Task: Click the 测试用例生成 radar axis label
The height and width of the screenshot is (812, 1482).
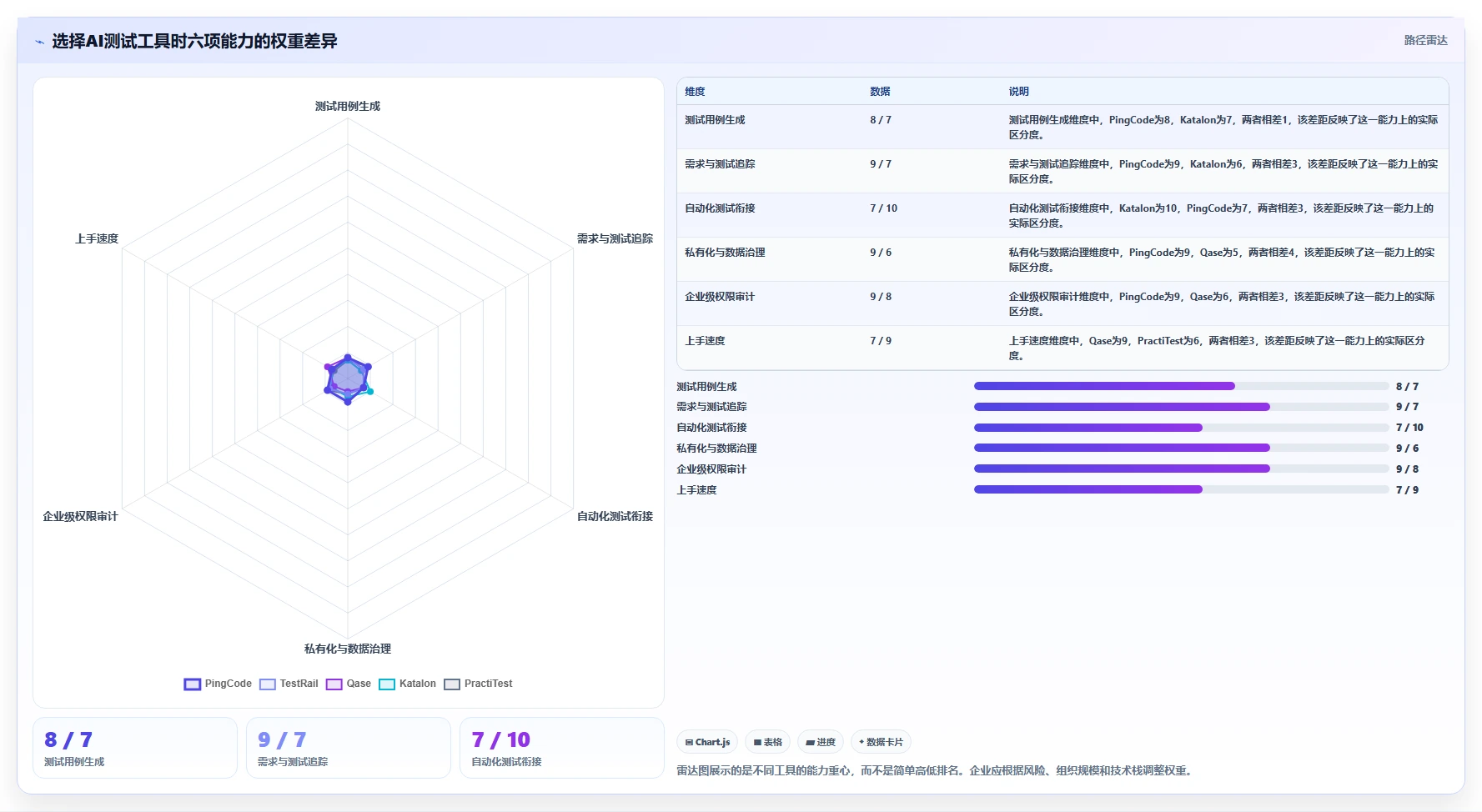Action: [348, 106]
